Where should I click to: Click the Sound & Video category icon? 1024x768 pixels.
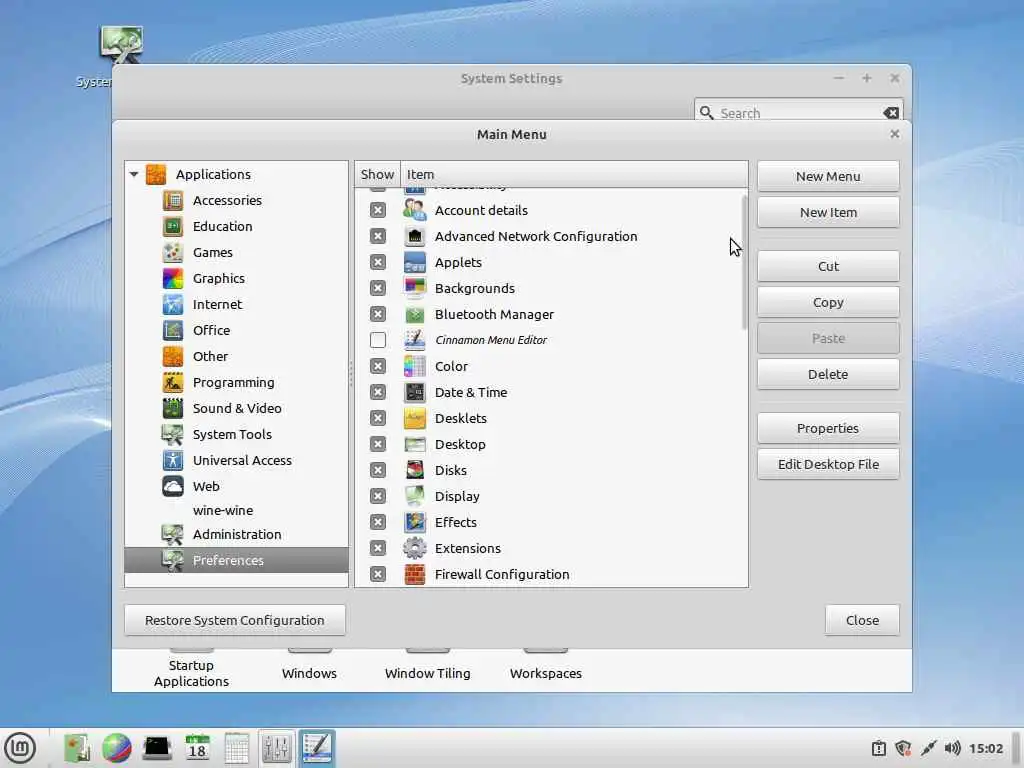(x=173, y=409)
